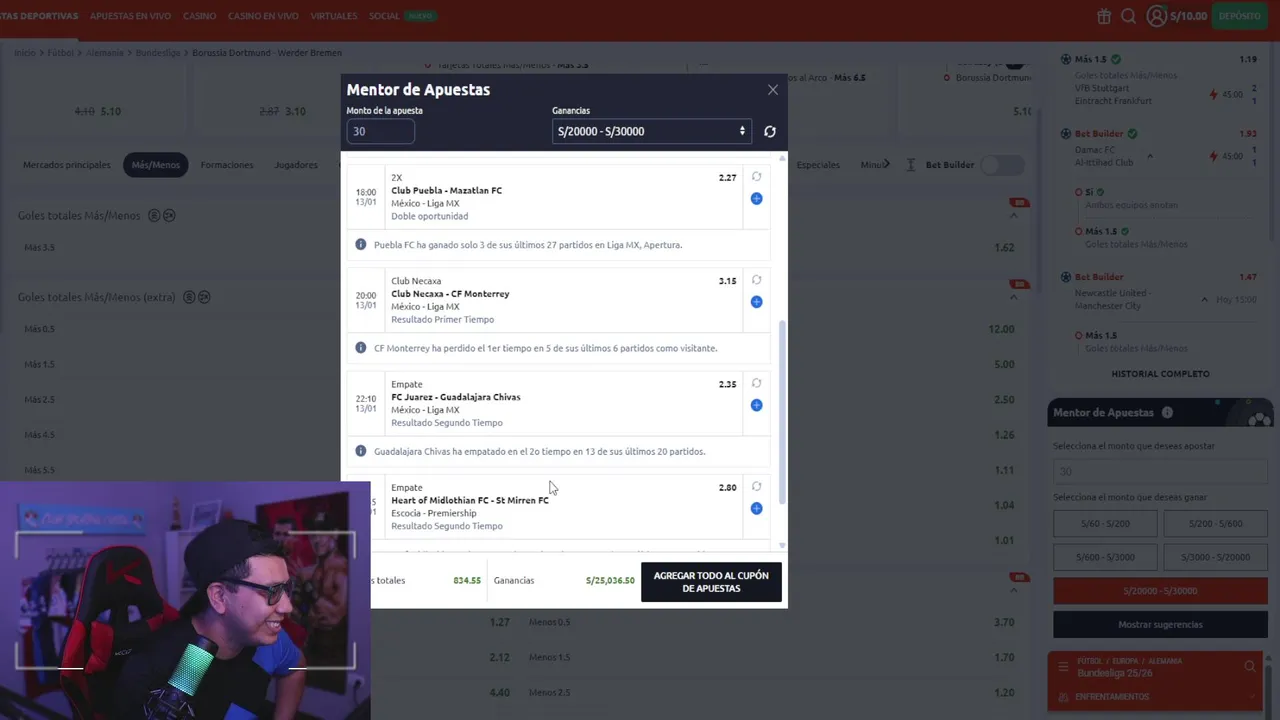Click the ball icon beside Damac FC Bet Builder
1280x720 pixels.
coord(1066,133)
